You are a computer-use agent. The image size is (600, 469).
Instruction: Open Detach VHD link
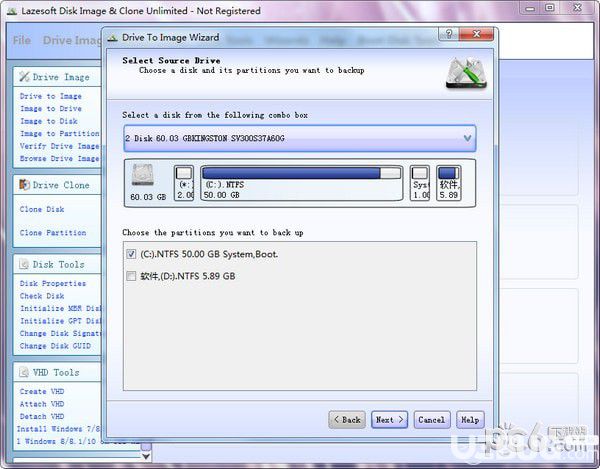click(42, 416)
